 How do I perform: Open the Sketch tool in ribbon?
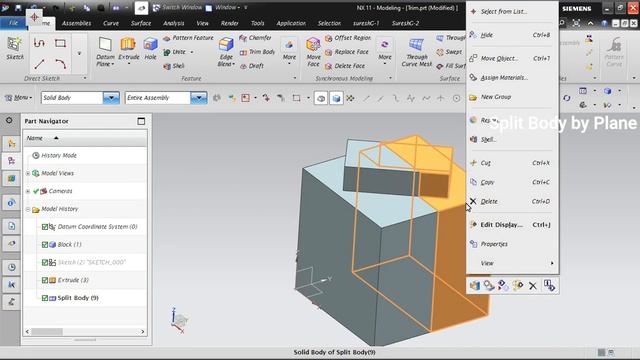15,48
